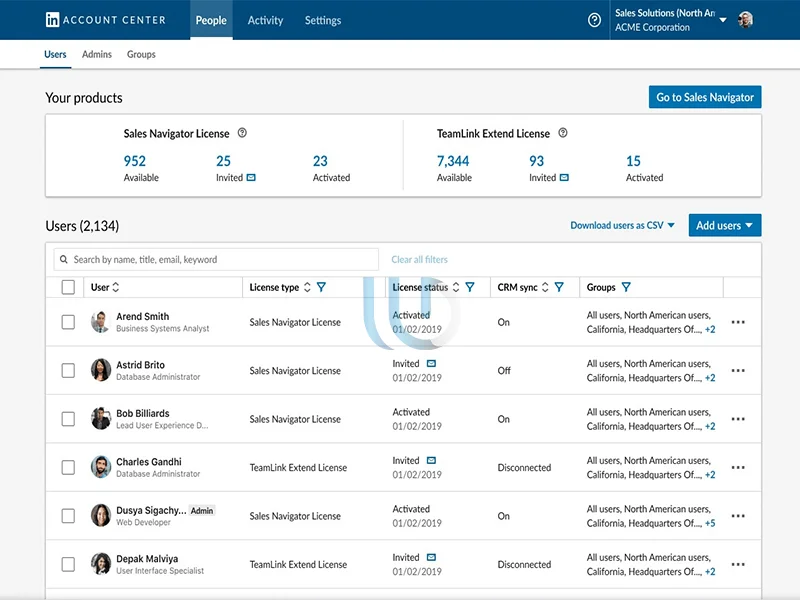This screenshot has width=800, height=600.
Task: Open more options for Charles Gandhi
Action: coord(738,467)
